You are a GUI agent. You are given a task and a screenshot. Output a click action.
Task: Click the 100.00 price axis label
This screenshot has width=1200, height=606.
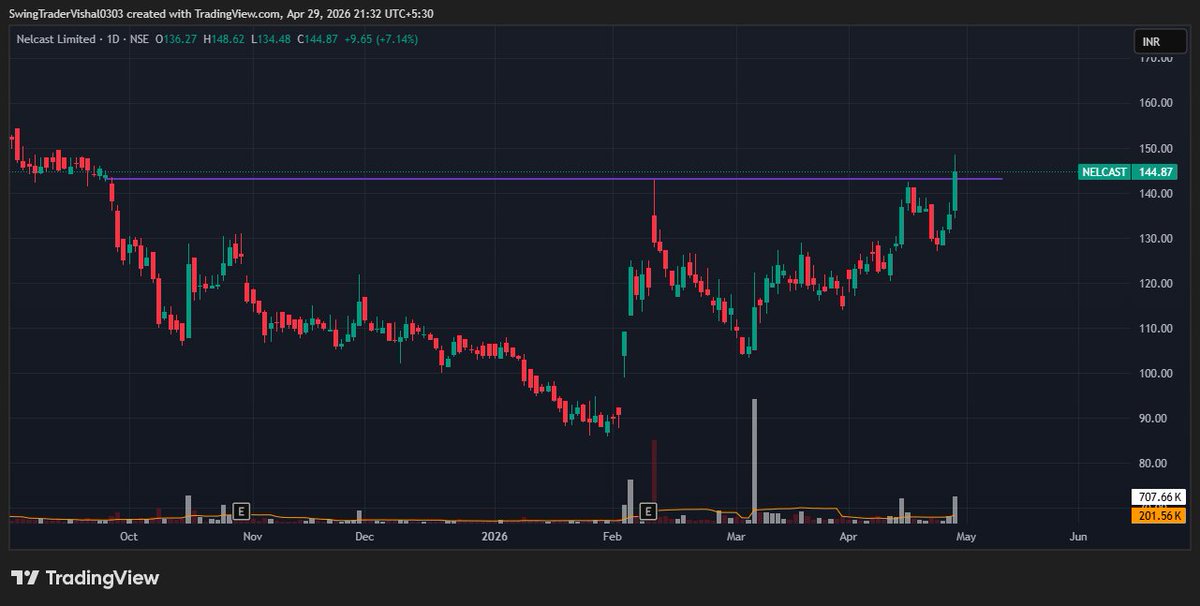1156,373
